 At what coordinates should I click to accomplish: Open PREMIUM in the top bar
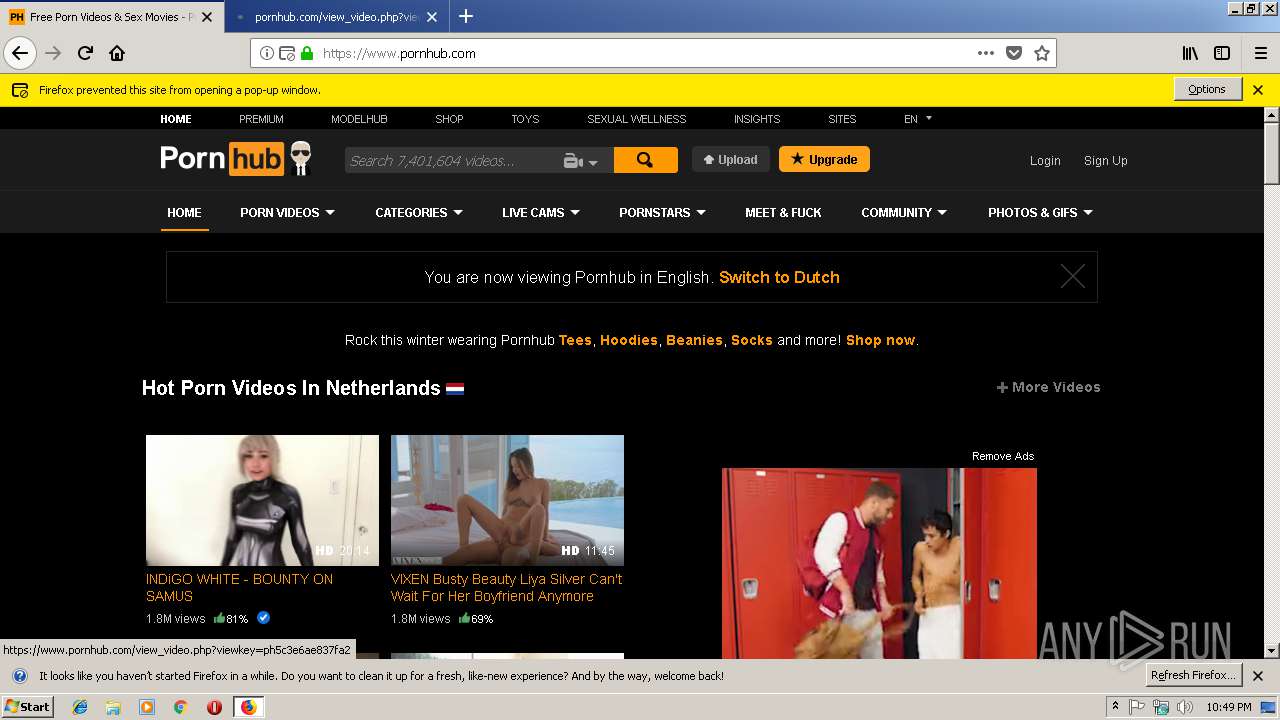pos(261,119)
